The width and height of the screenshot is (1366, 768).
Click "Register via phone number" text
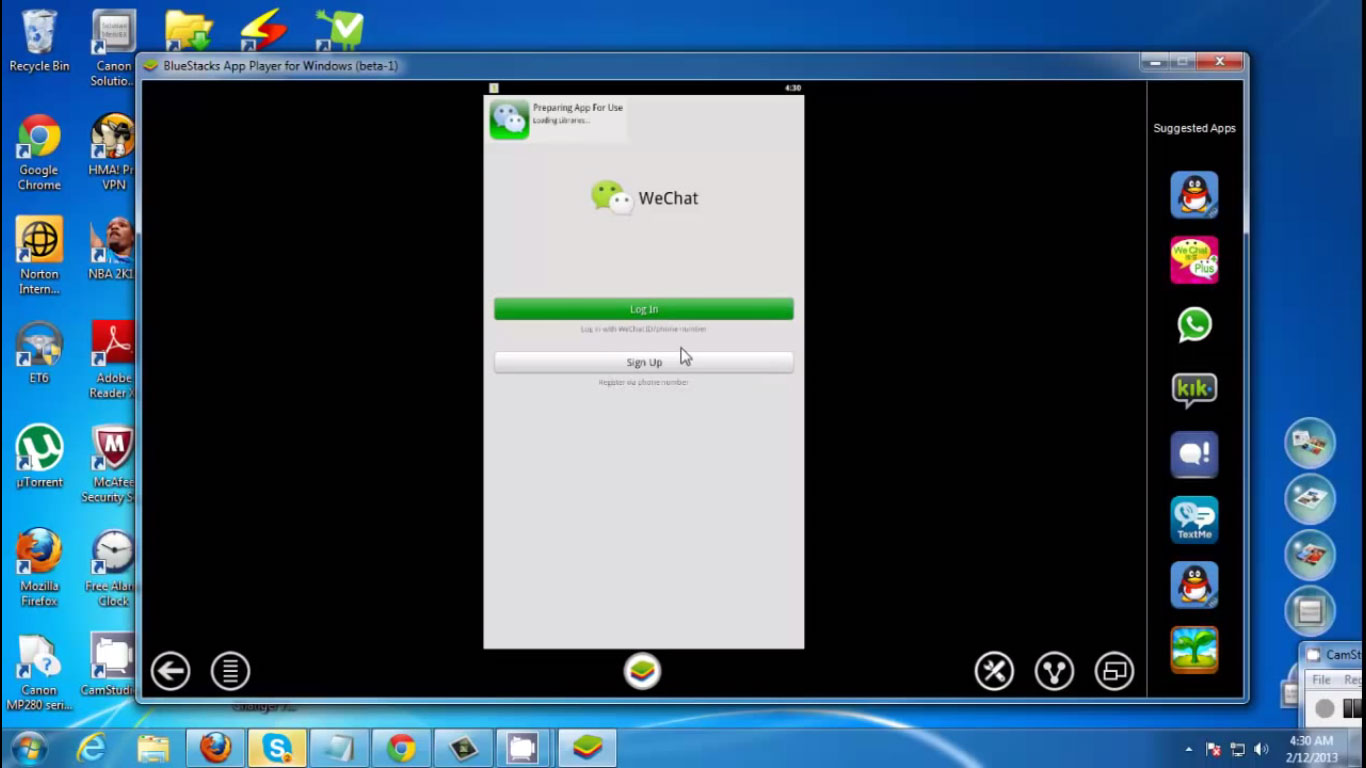643,382
